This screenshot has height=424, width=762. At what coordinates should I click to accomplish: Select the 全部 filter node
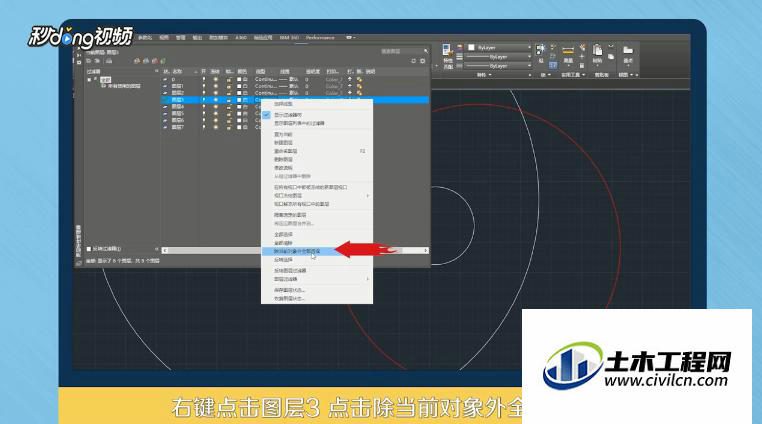(105, 79)
